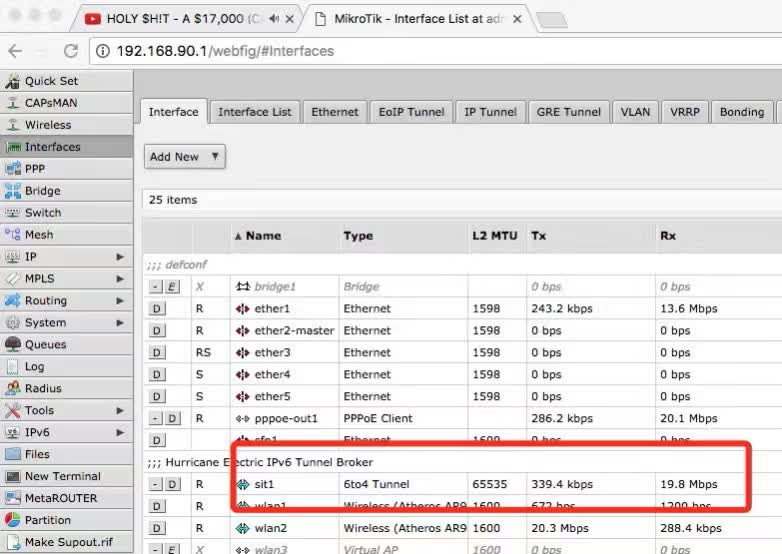
Task: Click pppoe-out1 interface icon
Action: 242,418
